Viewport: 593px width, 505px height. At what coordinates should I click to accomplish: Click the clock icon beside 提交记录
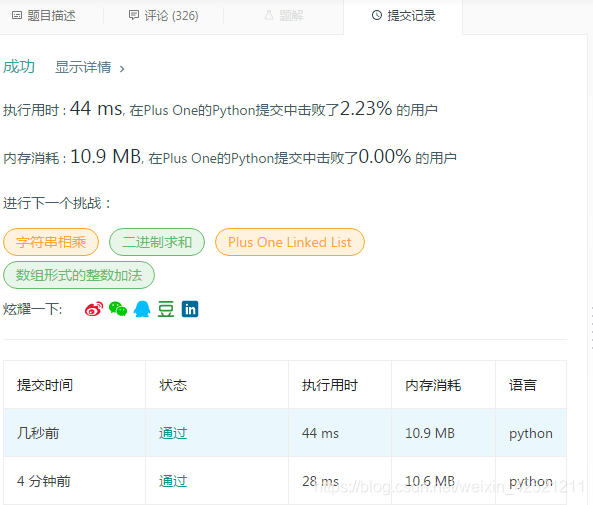tap(377, 16)
